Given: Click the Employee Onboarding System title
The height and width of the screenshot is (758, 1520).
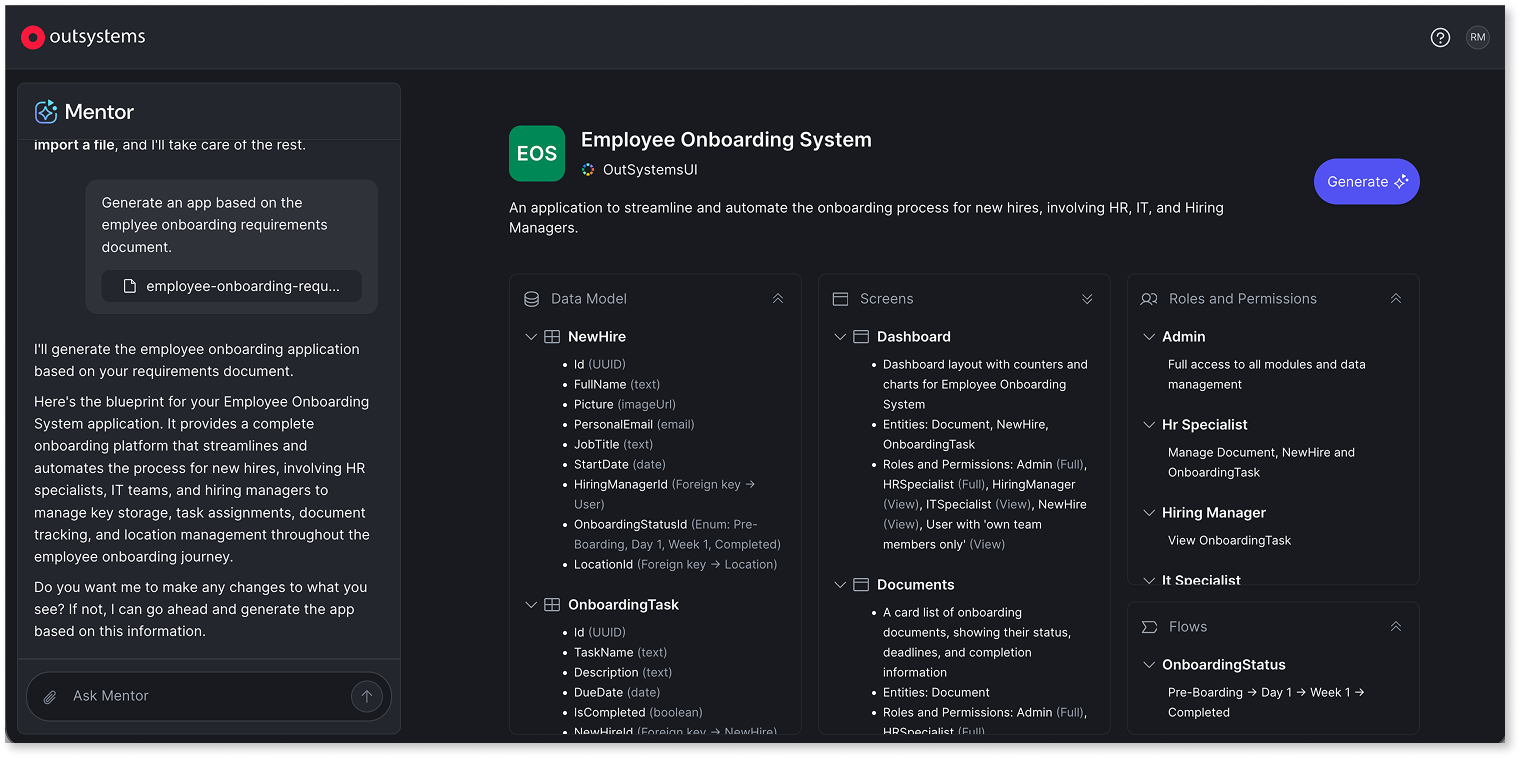Looking at the screenshot, I should 726,140.
